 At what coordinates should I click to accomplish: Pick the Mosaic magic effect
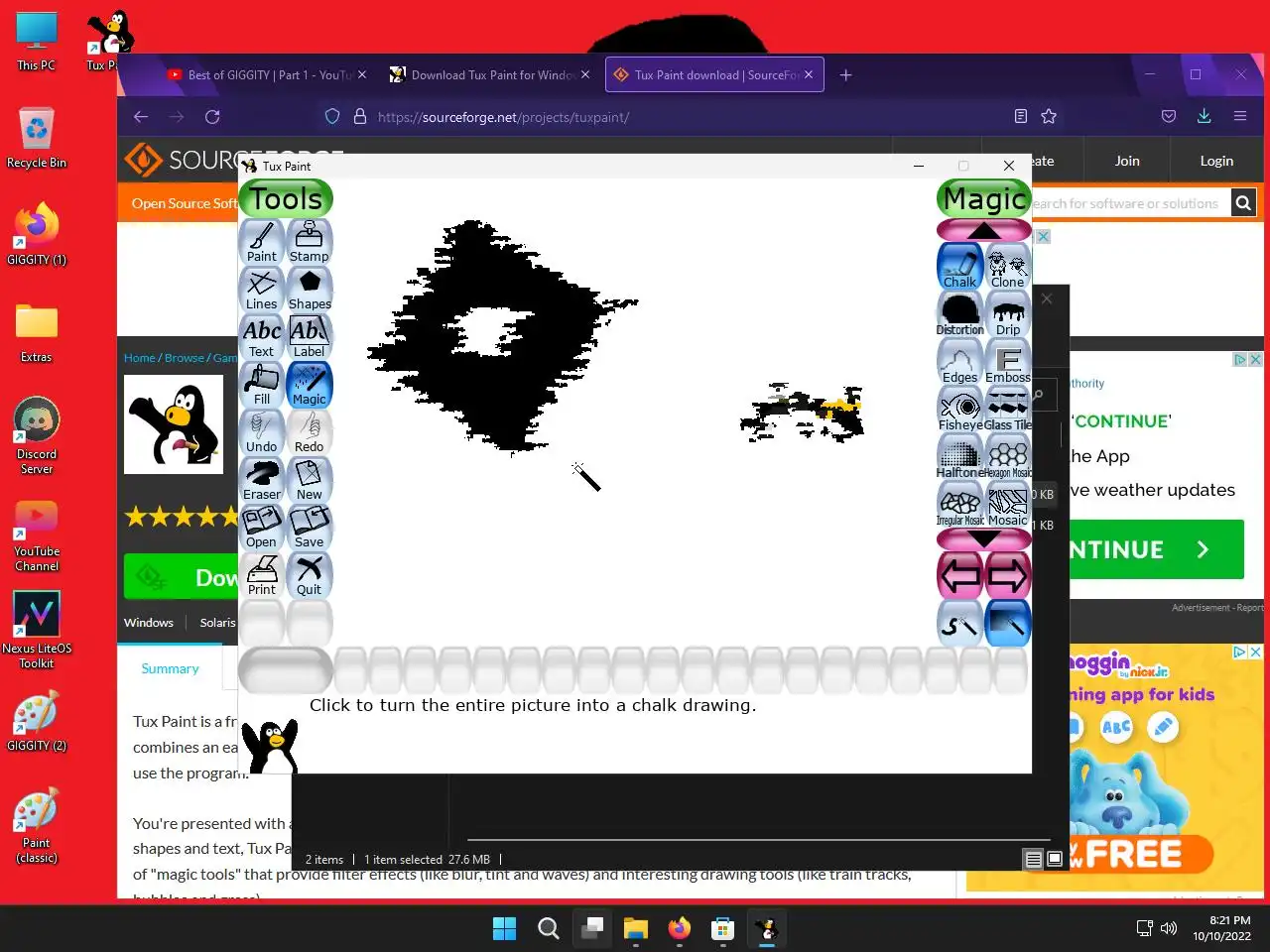point(1008,505)
